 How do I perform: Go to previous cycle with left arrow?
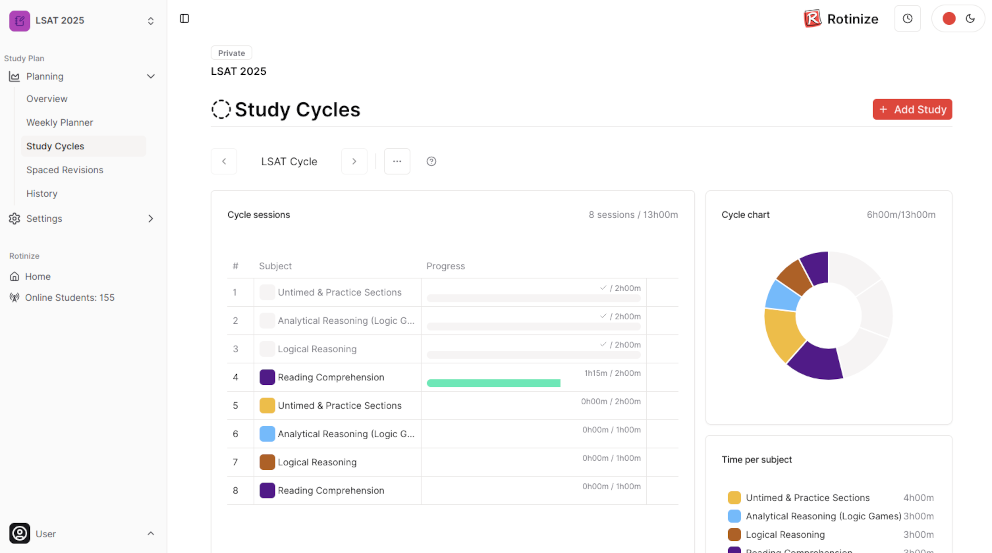point(223,162)
